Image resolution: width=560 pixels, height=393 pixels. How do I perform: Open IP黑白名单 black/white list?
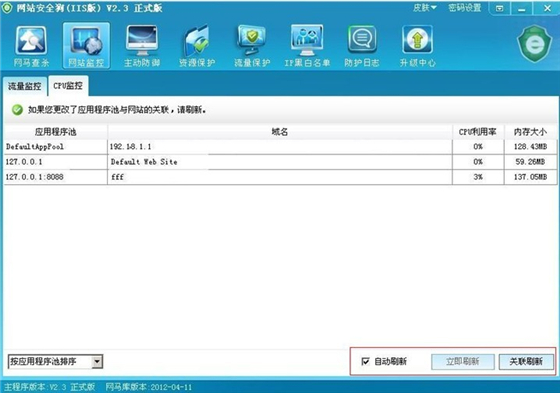[307, 46]
